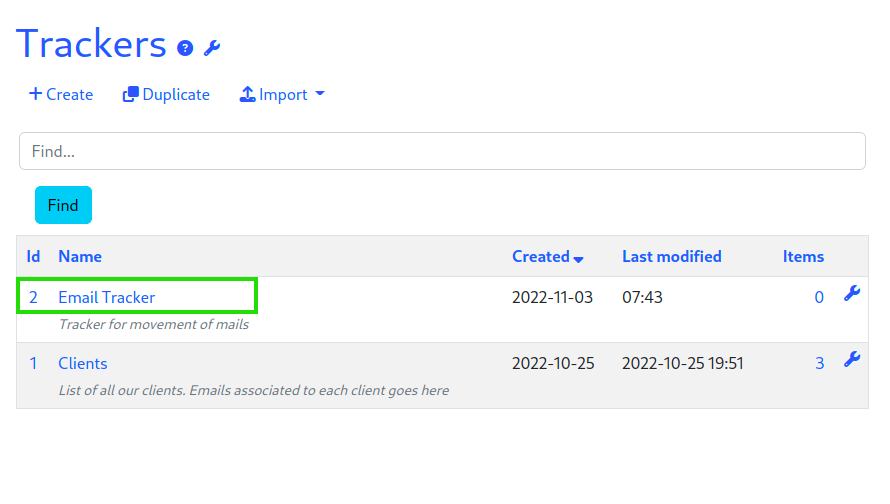Open Trackers admin wrench icon beside title
890x504 pixels.
(x=212, y=48)
